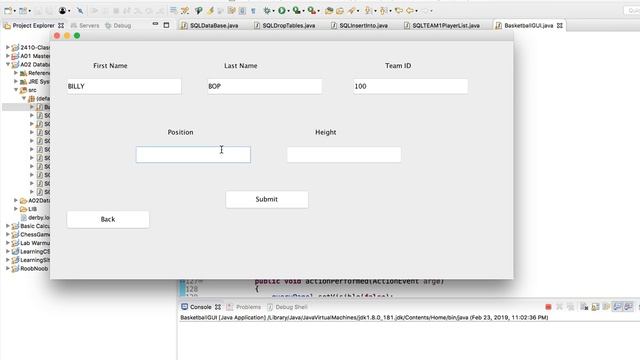Click the Open Task icon in the toolbar
This screenshot has width=640, height=360.
coord(340,11)
